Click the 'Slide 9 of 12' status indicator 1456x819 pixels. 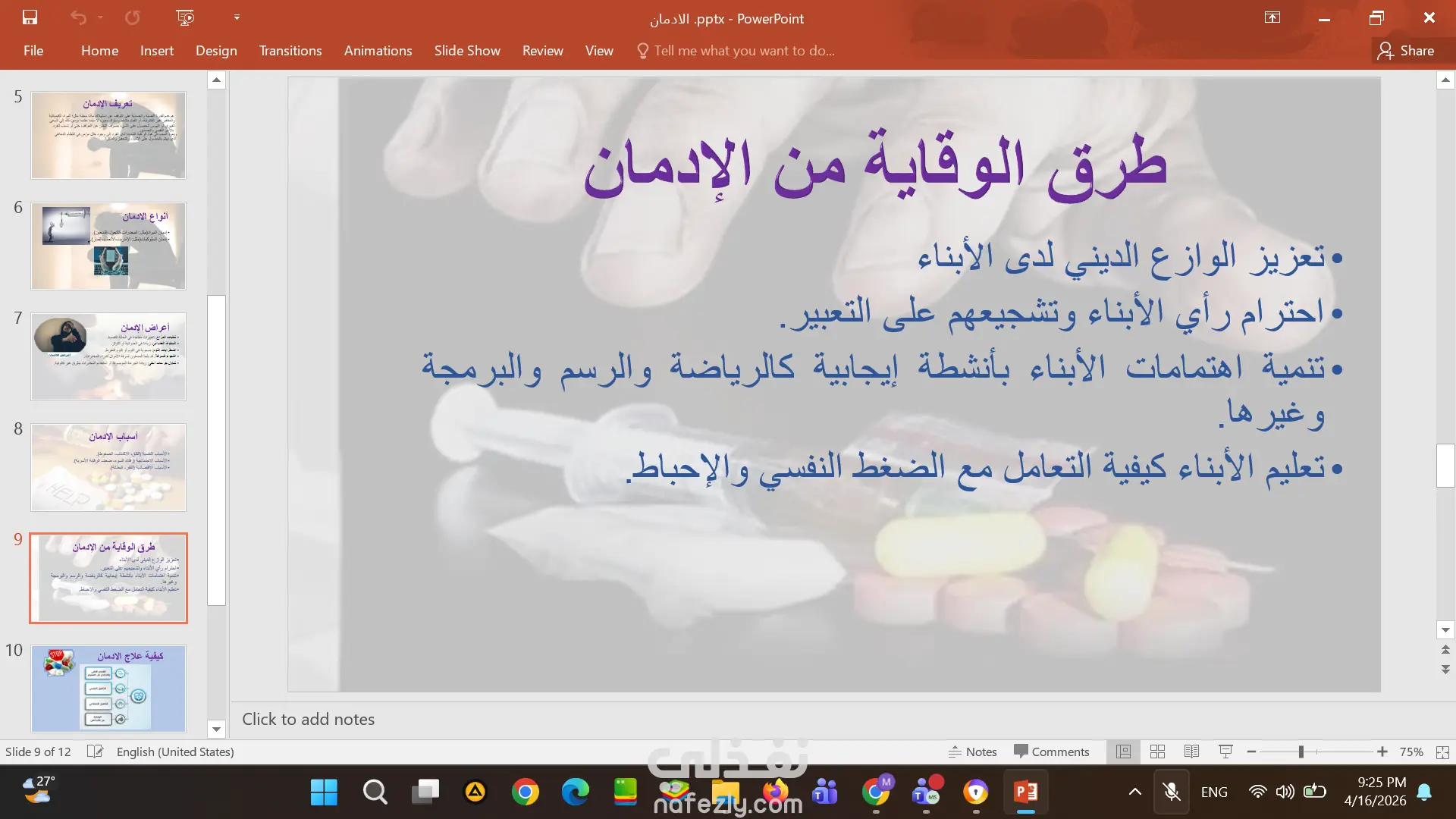coord(38,752)
